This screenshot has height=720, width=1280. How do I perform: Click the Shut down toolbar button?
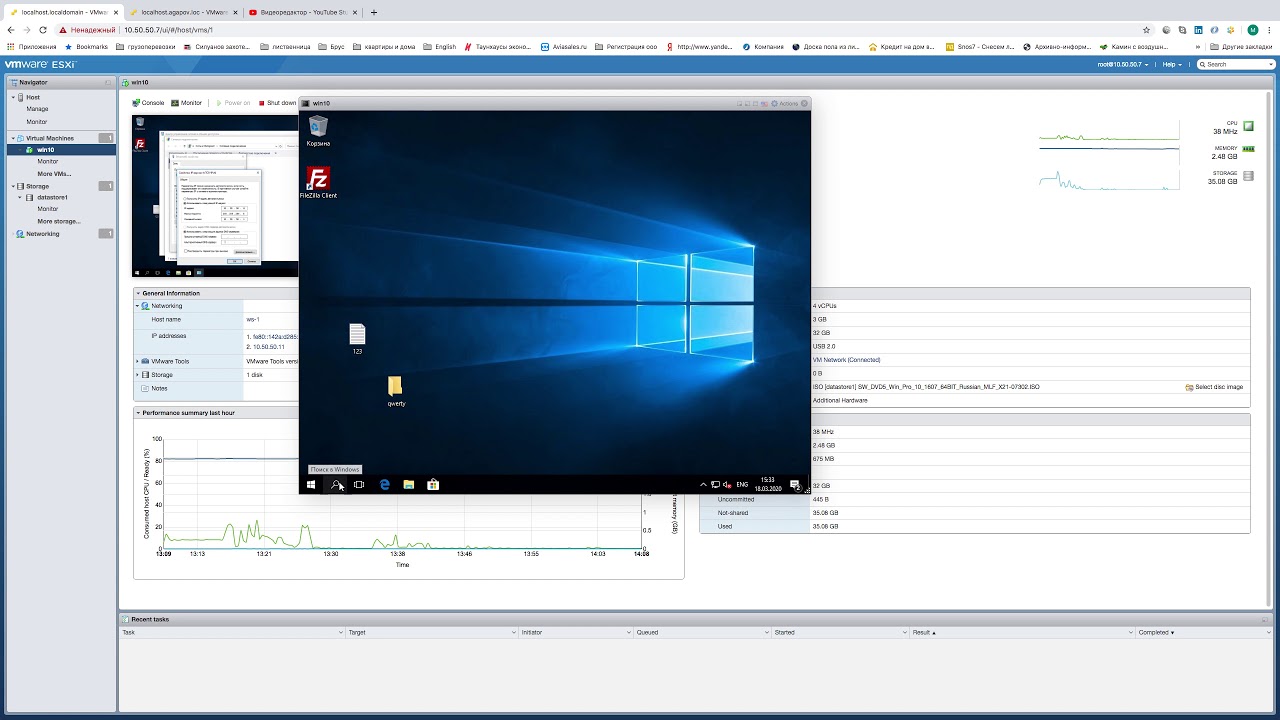(x=277, y=103)
